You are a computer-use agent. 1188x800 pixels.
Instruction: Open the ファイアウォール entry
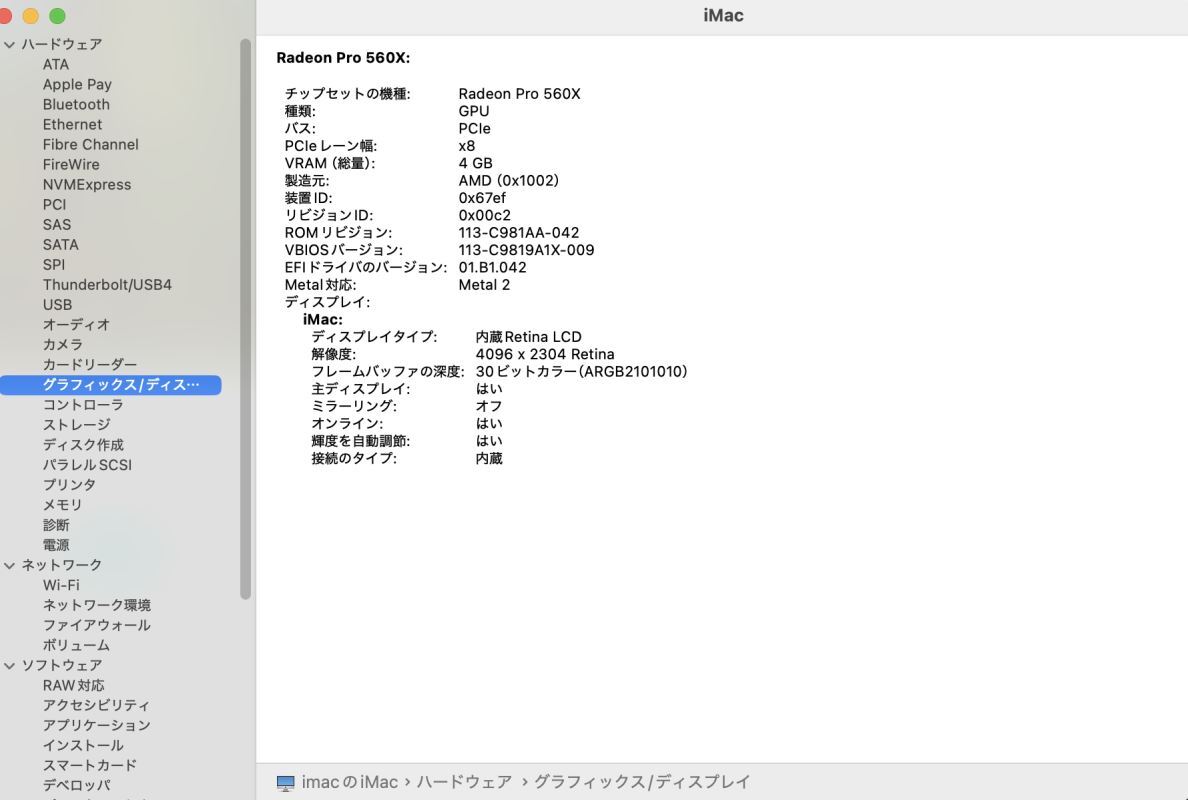96,625
